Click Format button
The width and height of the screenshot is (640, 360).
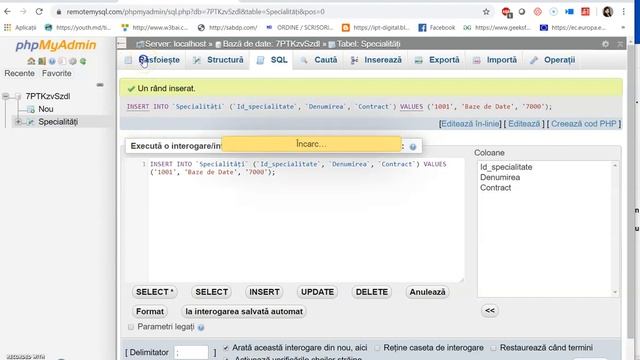(150, 311)
